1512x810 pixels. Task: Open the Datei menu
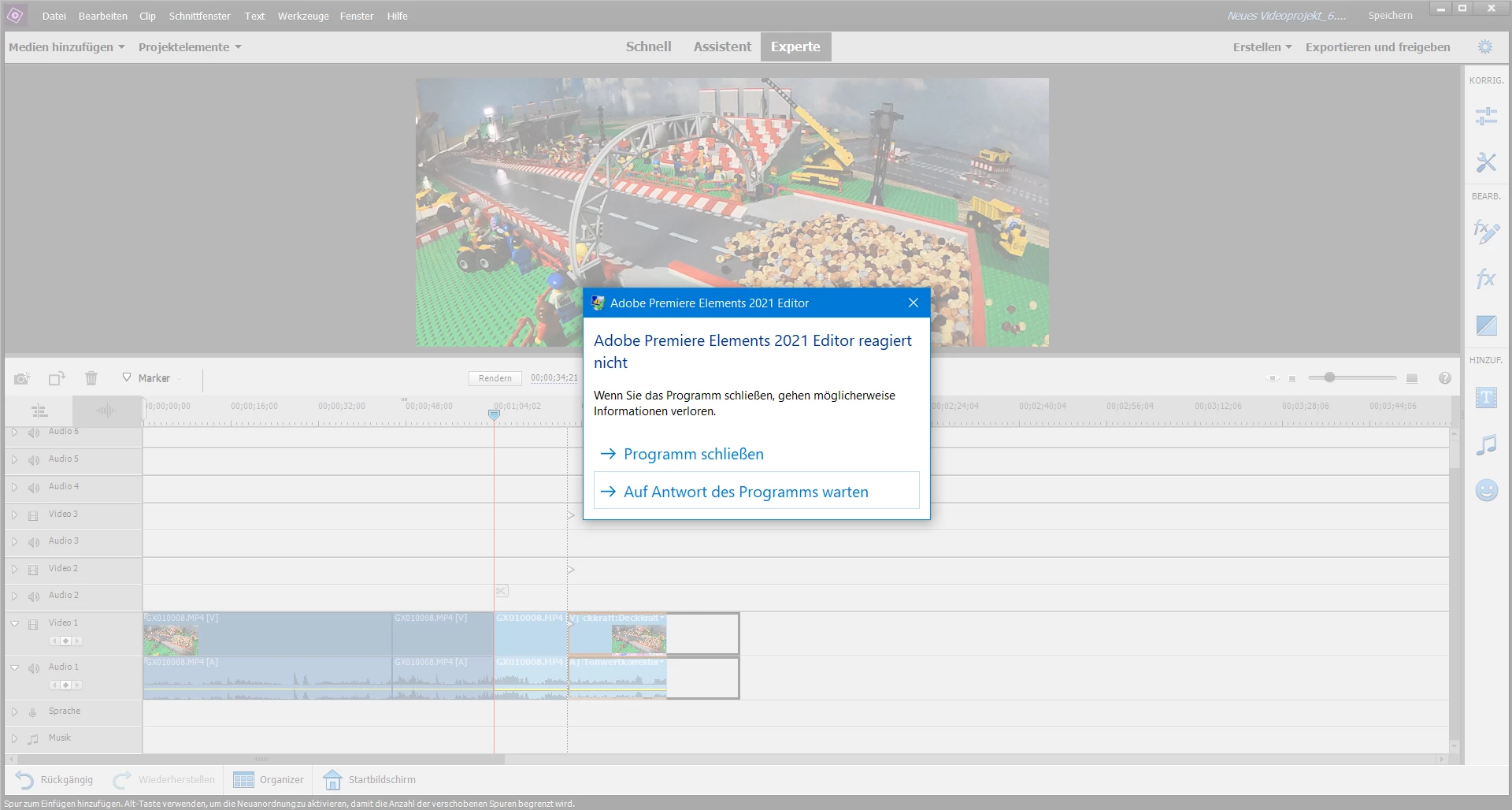(54, 16)
